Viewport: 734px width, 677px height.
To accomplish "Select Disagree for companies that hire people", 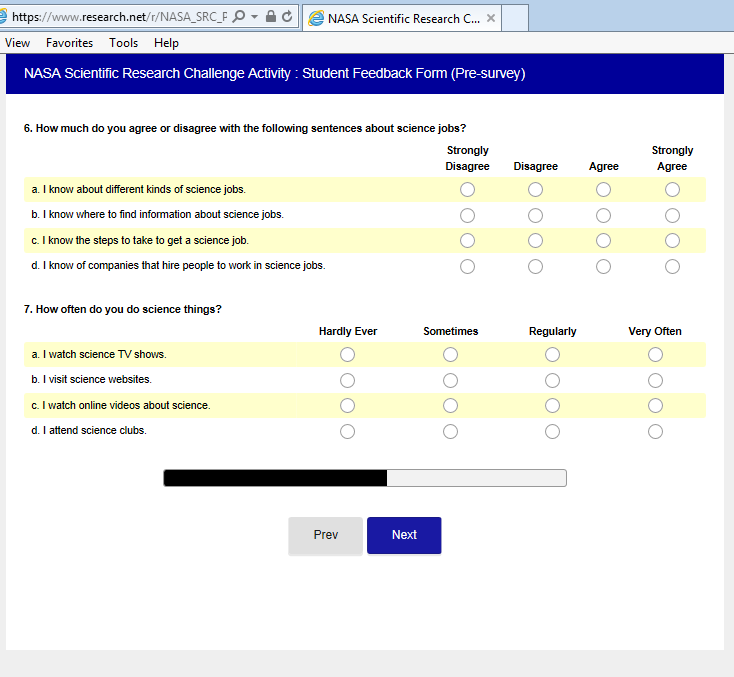I will coord(535,266).
